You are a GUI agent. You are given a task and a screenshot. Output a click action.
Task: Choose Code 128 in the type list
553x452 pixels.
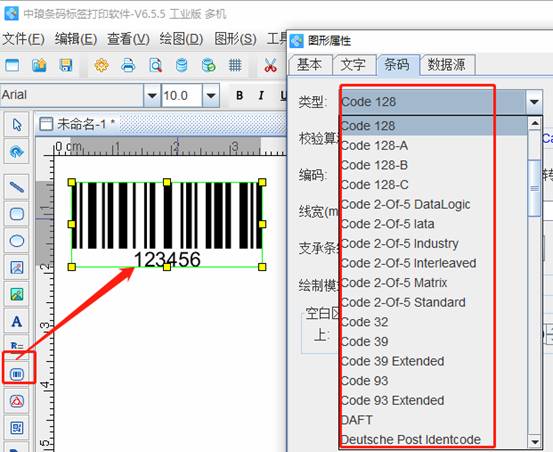tap(434, 126)
